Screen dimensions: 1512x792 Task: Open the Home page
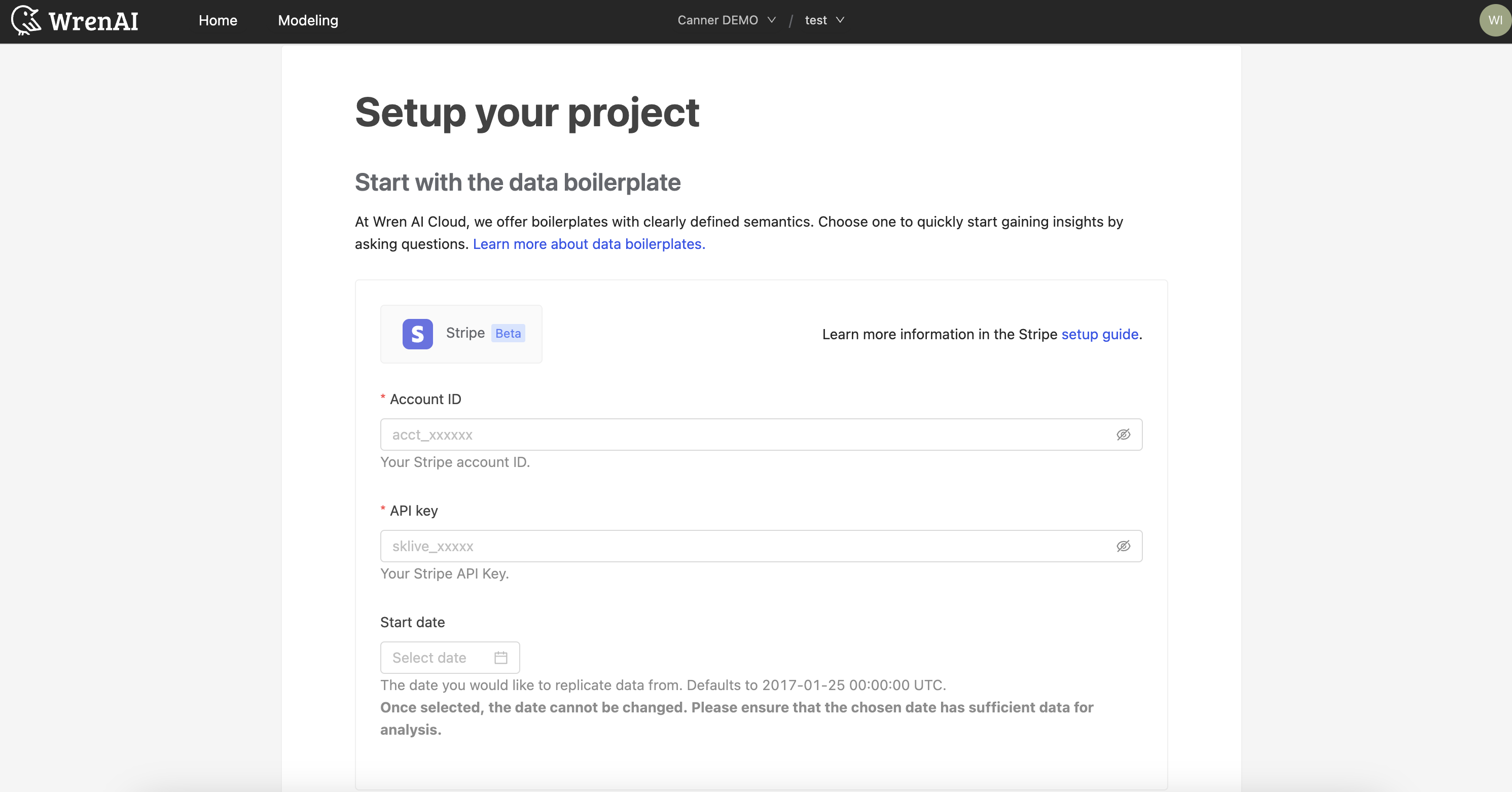218,21
